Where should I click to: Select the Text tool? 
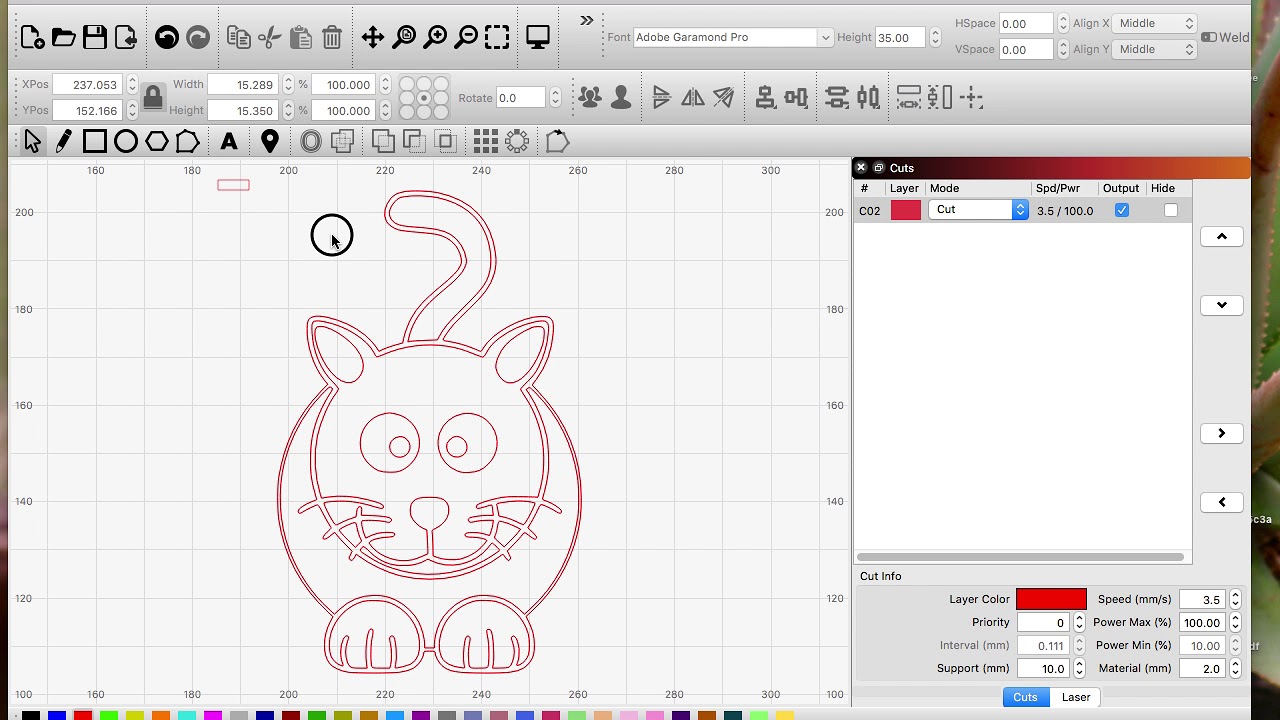(x=229, y=142)
